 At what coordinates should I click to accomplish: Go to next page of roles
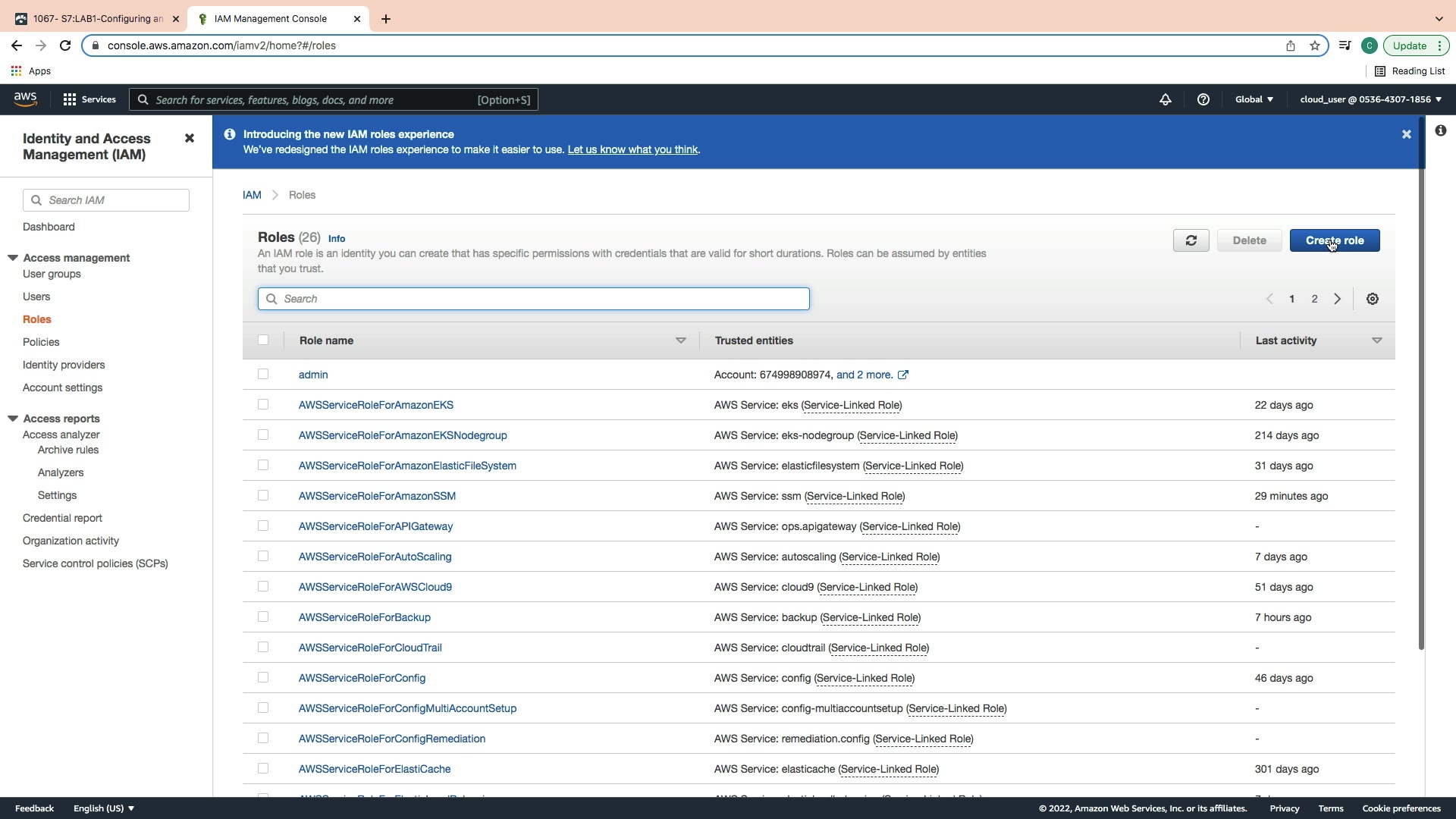click(x=1338, y=299)
